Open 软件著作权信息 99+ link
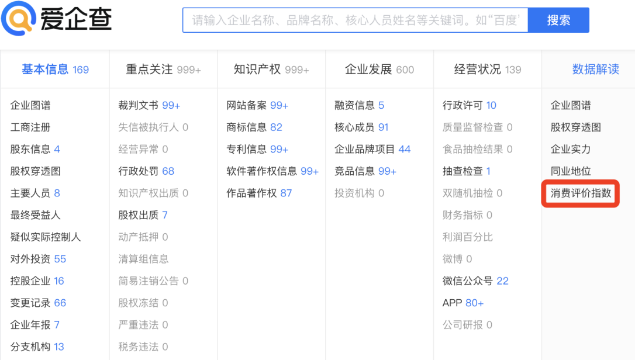 (273, 171)
